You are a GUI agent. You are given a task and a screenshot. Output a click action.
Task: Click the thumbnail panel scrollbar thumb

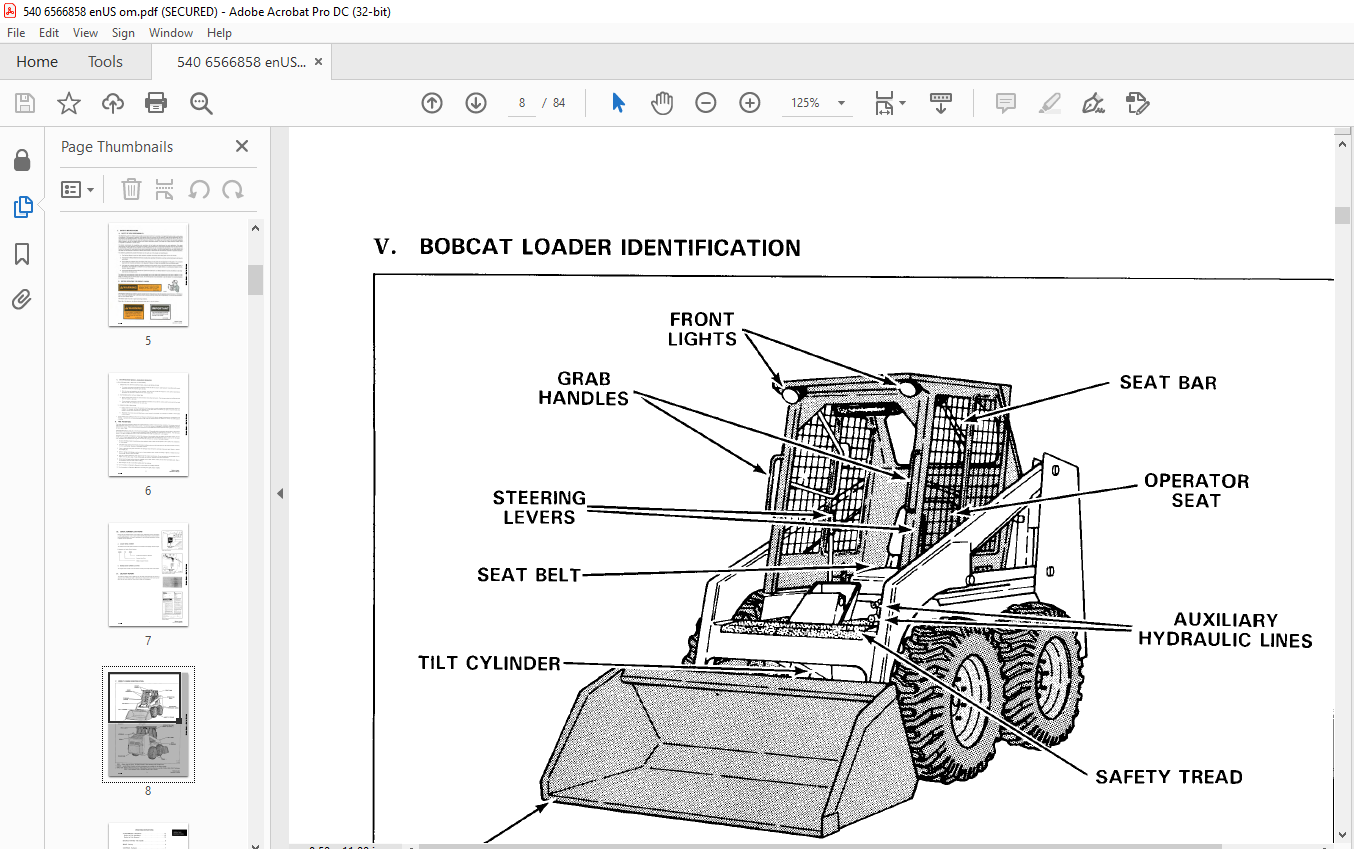[255, 280]
